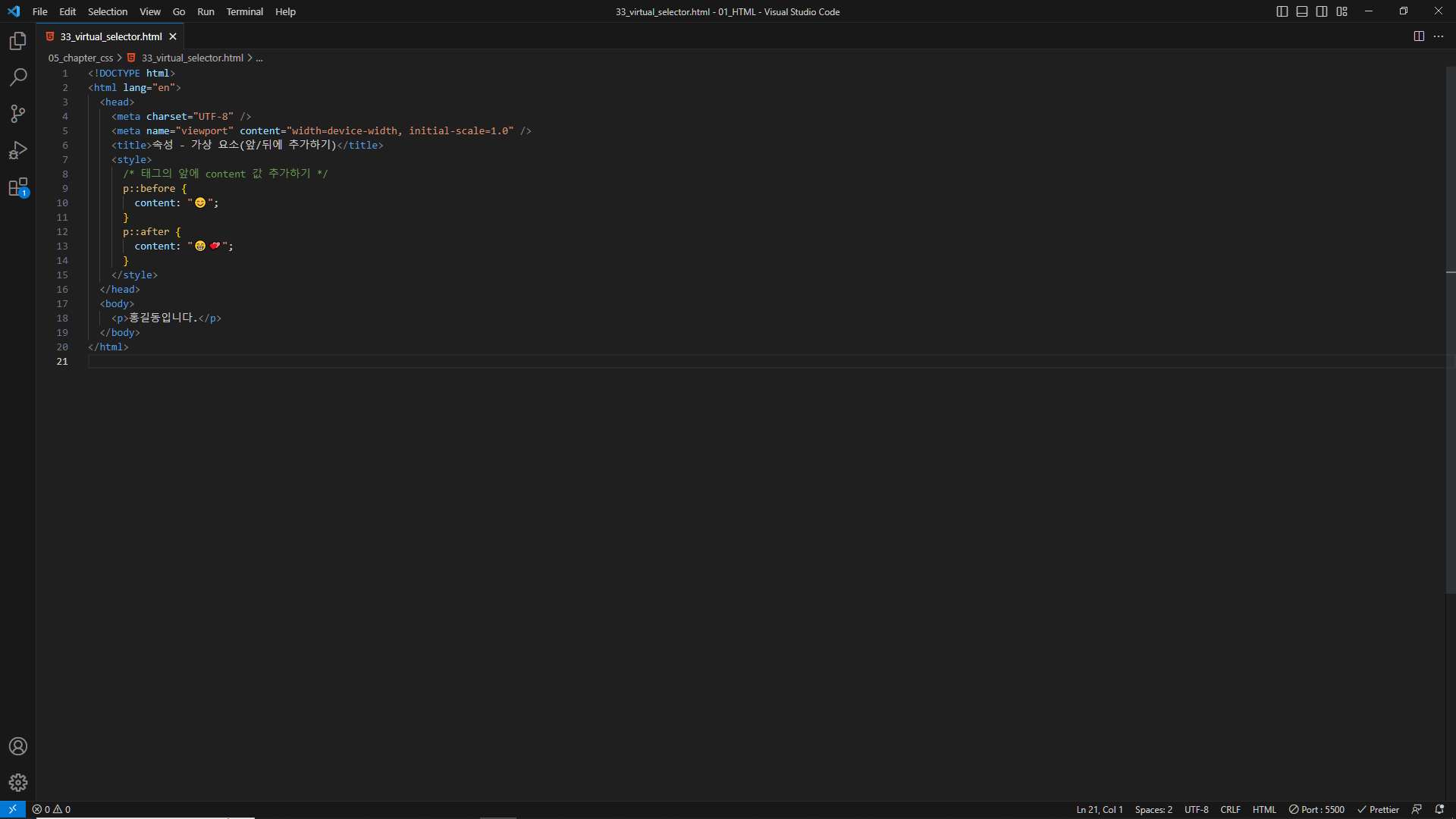Image resolution: width=1456 pixels, height=819 pixels.
Task: Open the Source Control view
Action: point(18,114)
